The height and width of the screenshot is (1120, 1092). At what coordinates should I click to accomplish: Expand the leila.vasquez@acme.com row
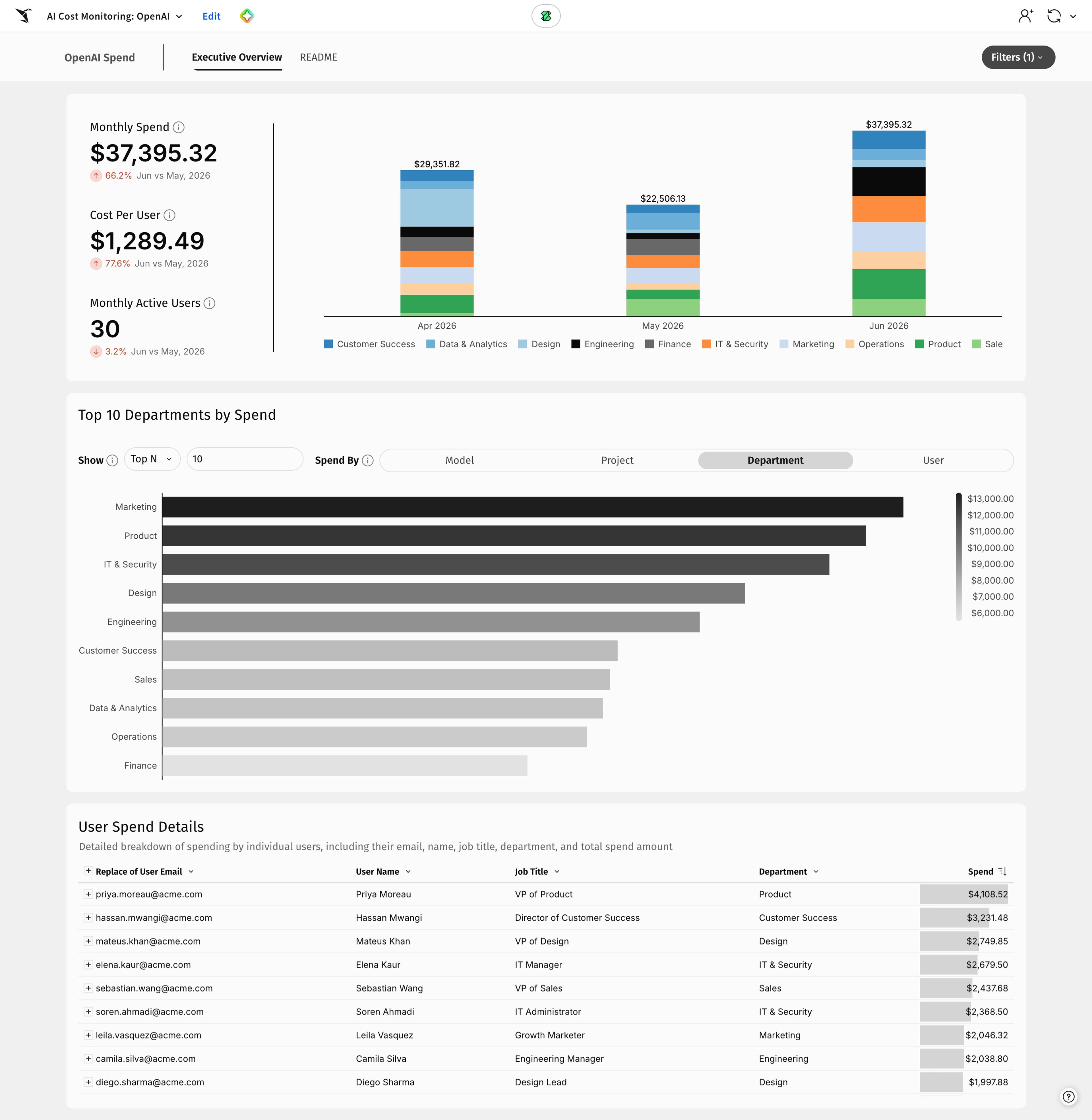click(x=88, y=1035)
